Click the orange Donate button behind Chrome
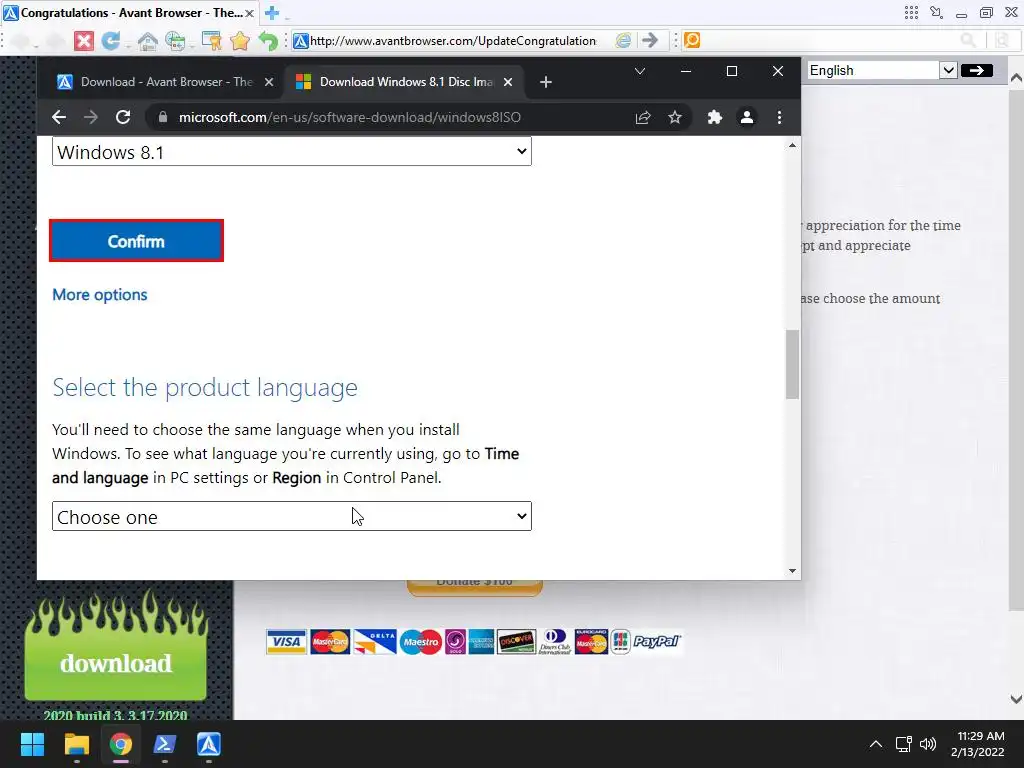 coord(475,587)
